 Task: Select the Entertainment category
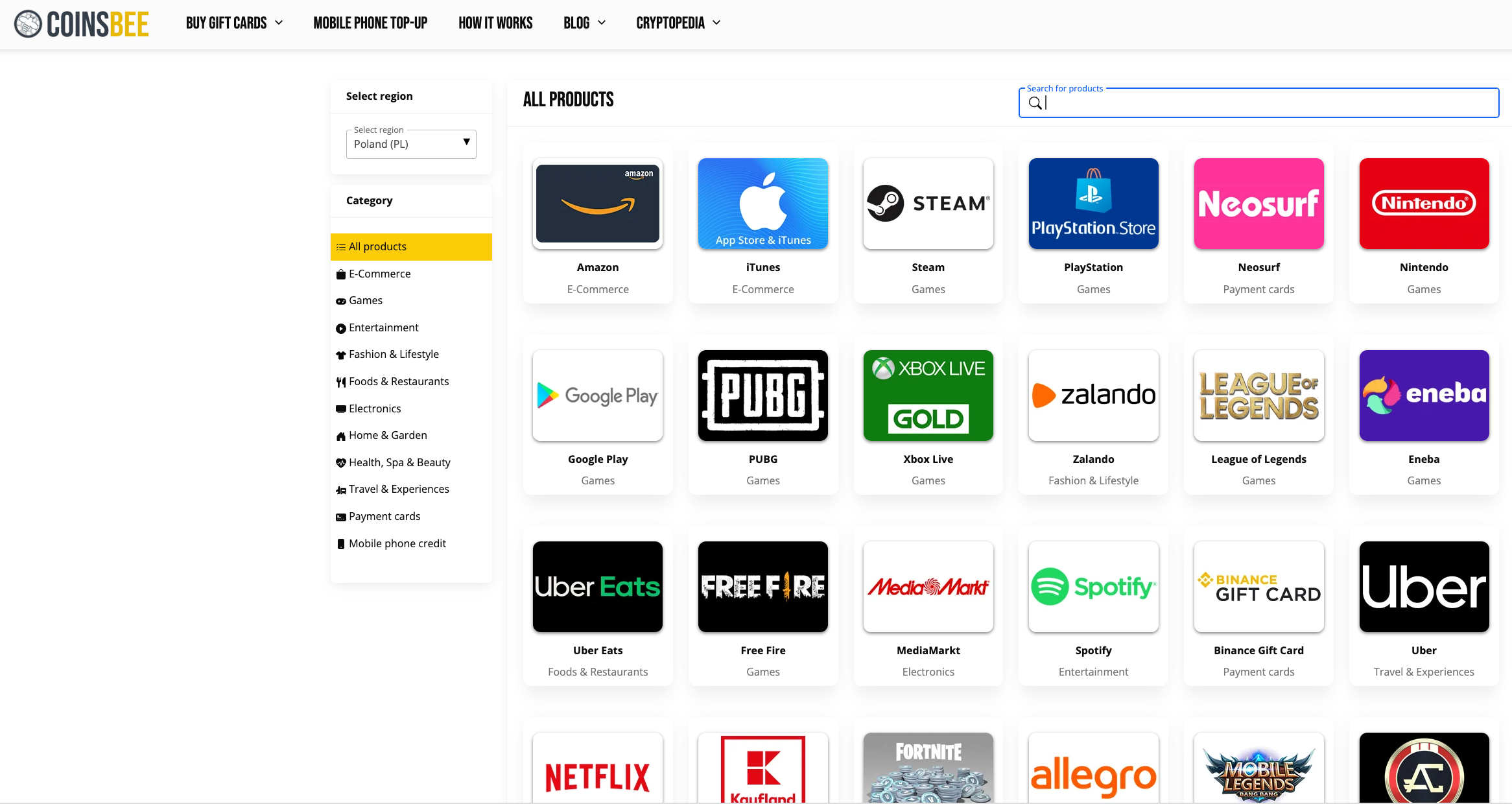384,327
